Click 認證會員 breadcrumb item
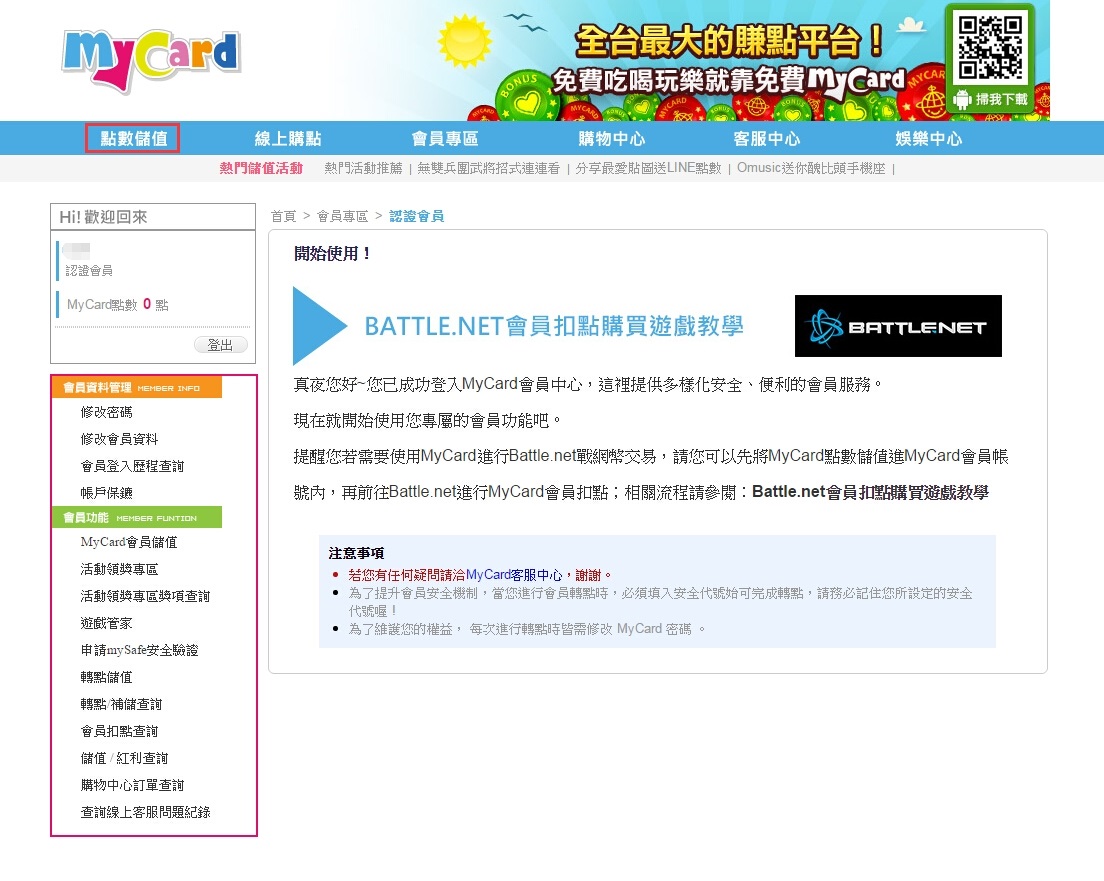The height and width of the screenshot is (881, 1104). click(x=416, y=216)
